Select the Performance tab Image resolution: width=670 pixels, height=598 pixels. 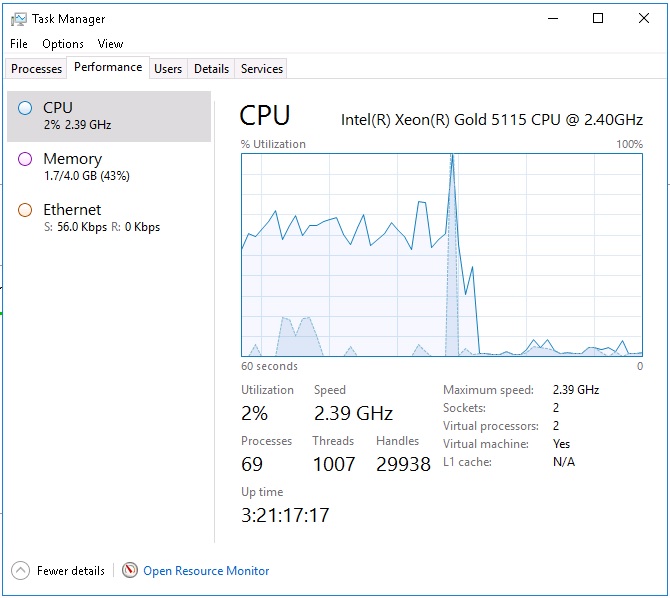(108, 67)
